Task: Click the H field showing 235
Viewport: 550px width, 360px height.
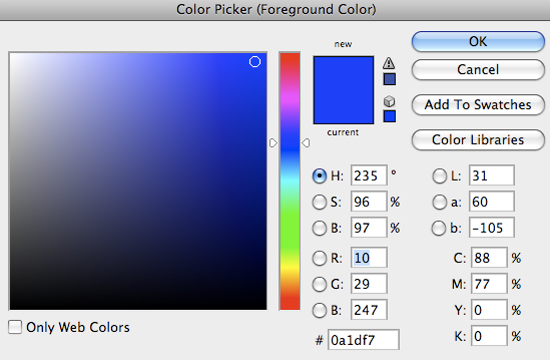Action: point(369,175)
